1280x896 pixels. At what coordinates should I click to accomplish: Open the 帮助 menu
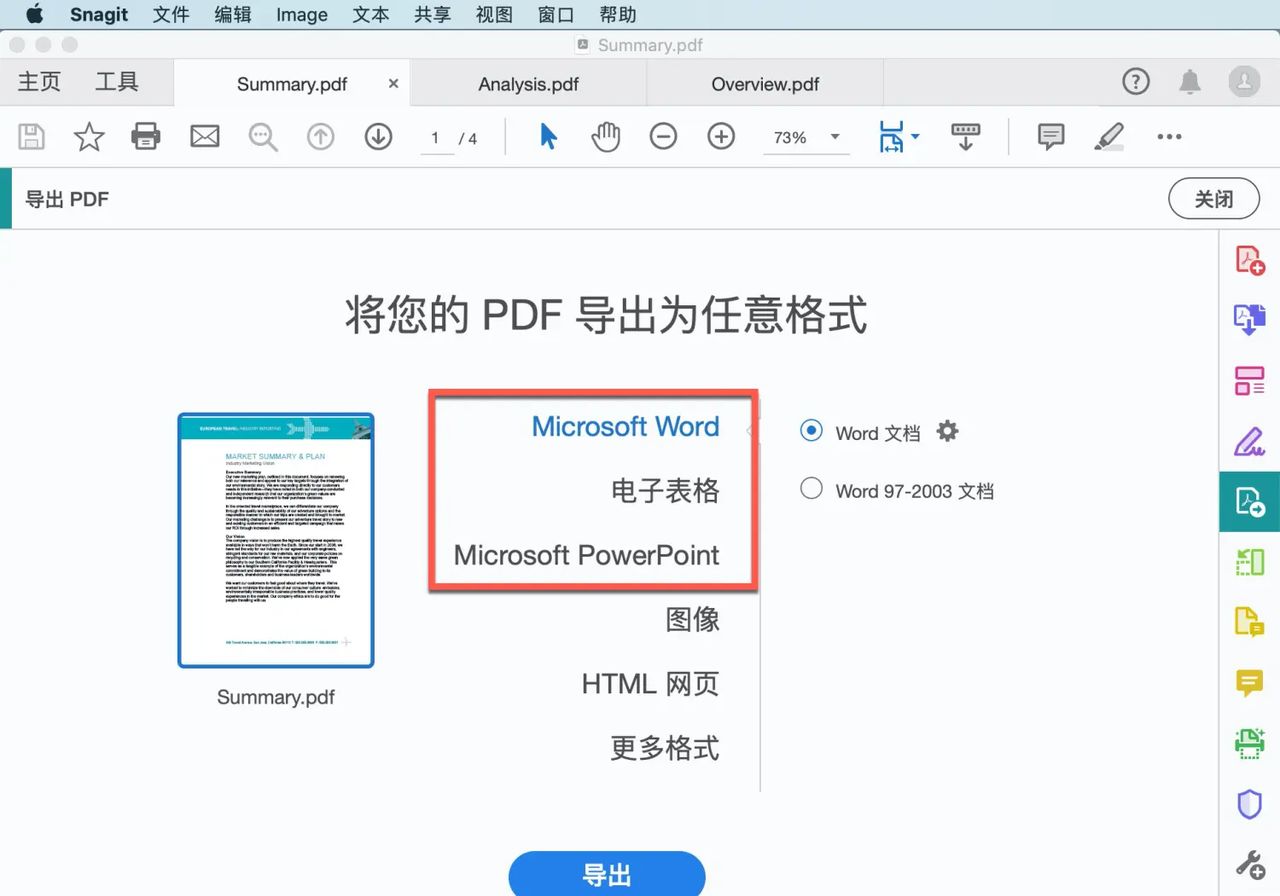pos(617,14)
